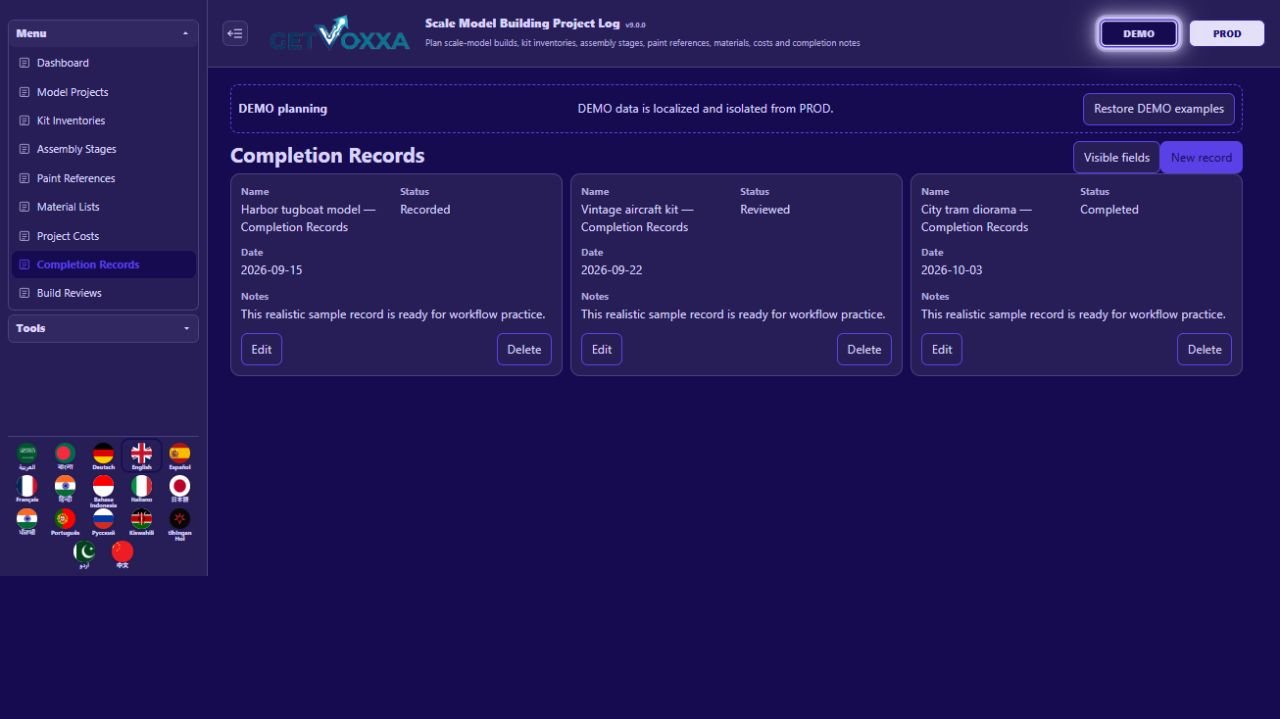Click the Completed status value
Viewport: 1280px width, 719px height.
[x=1109, y=210]
